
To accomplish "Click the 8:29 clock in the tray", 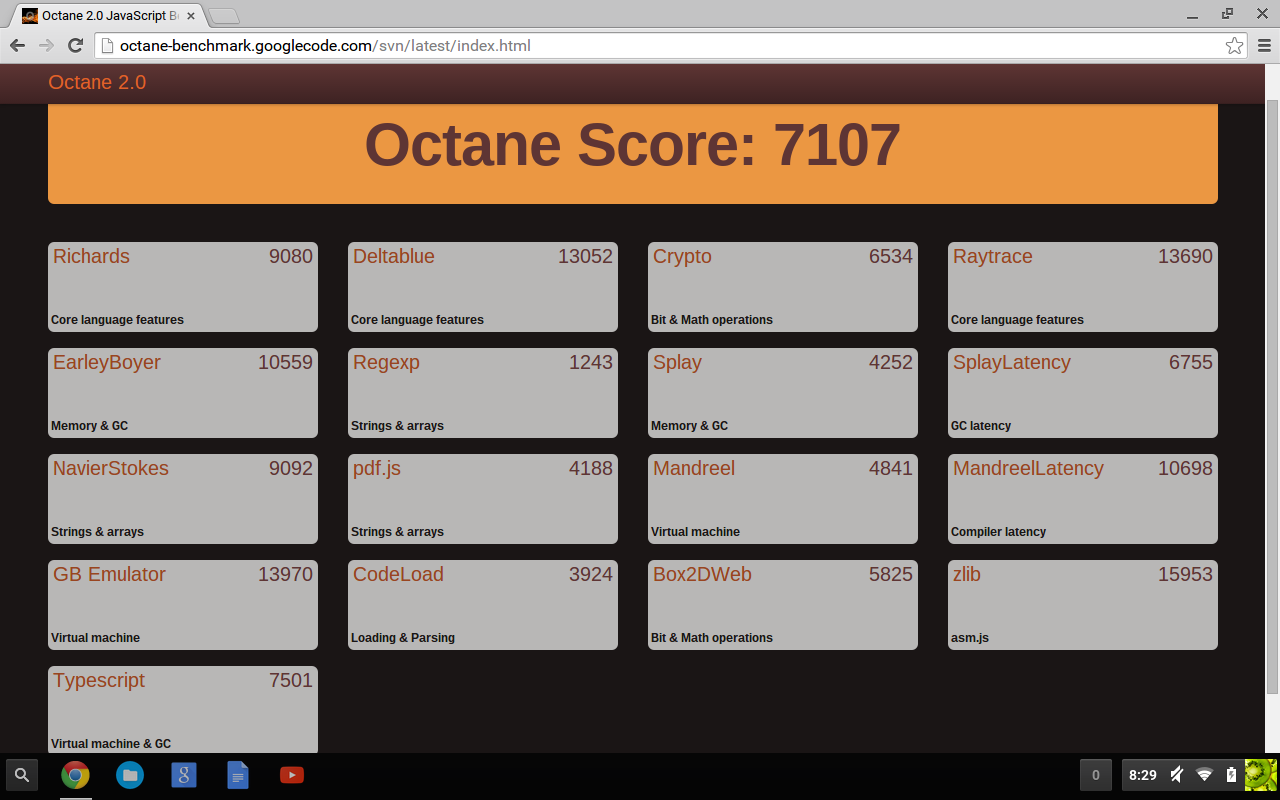I will point(1143,775).
